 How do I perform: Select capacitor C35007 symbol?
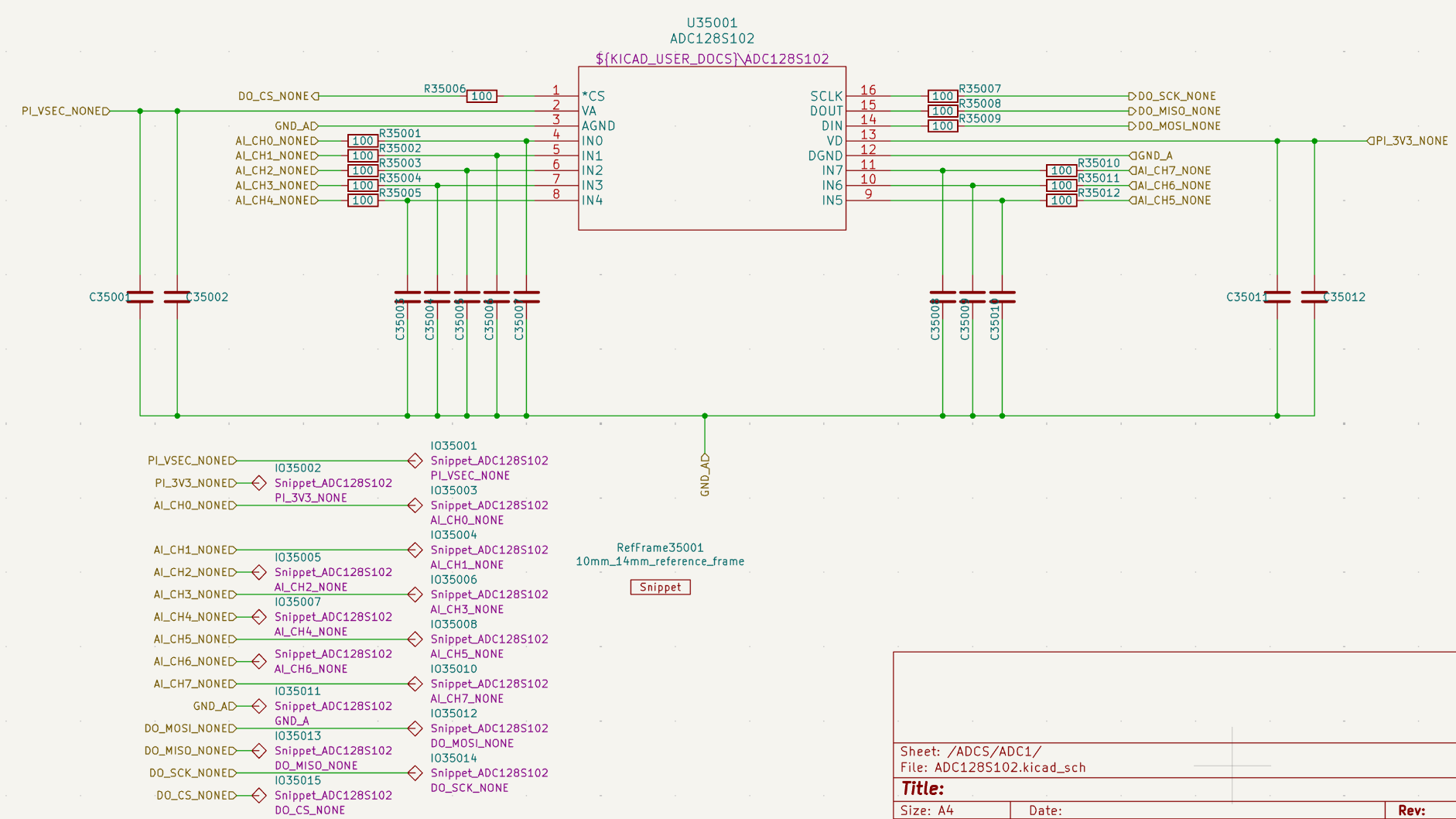tap(526, 297)
